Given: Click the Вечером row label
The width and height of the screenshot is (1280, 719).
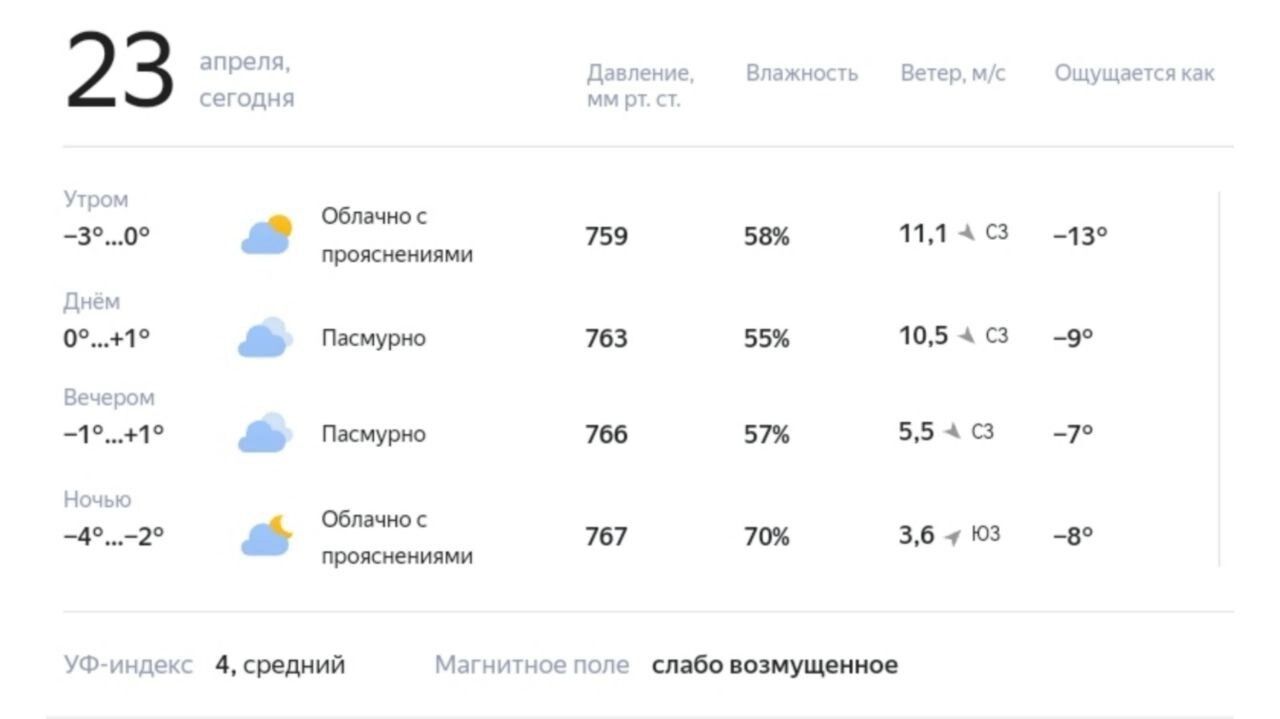Looking at the screenshot, I should click(x=109, y=397).
